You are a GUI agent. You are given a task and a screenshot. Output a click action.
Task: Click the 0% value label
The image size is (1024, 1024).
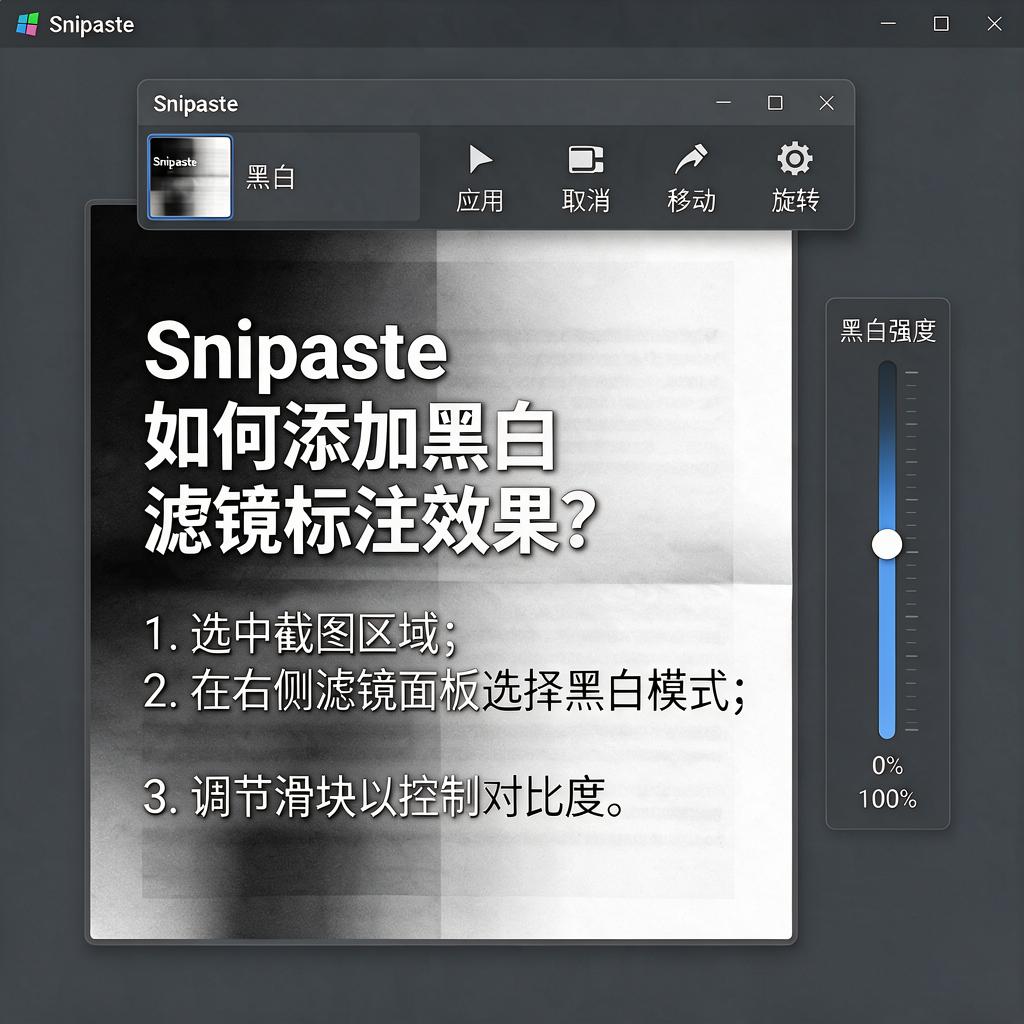click(887, 765)
